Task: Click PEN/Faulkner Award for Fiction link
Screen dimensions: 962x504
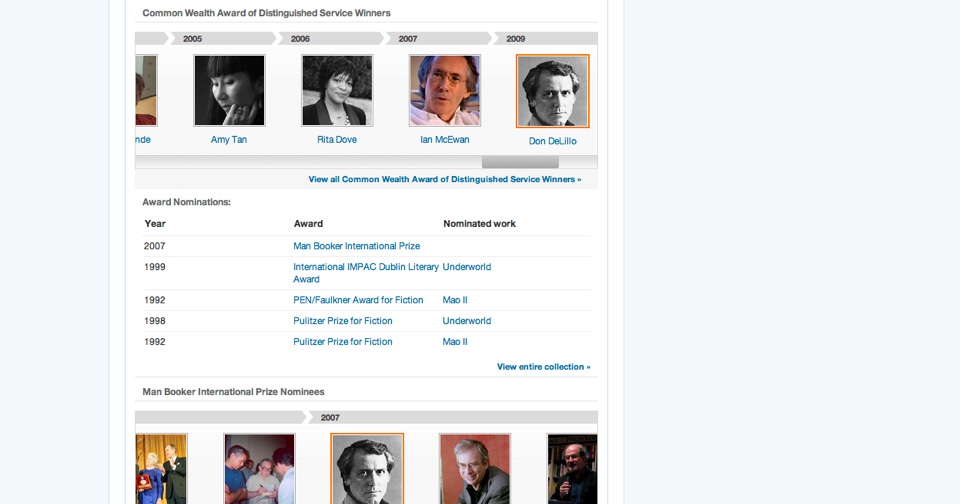Action: tap(358, 300)
